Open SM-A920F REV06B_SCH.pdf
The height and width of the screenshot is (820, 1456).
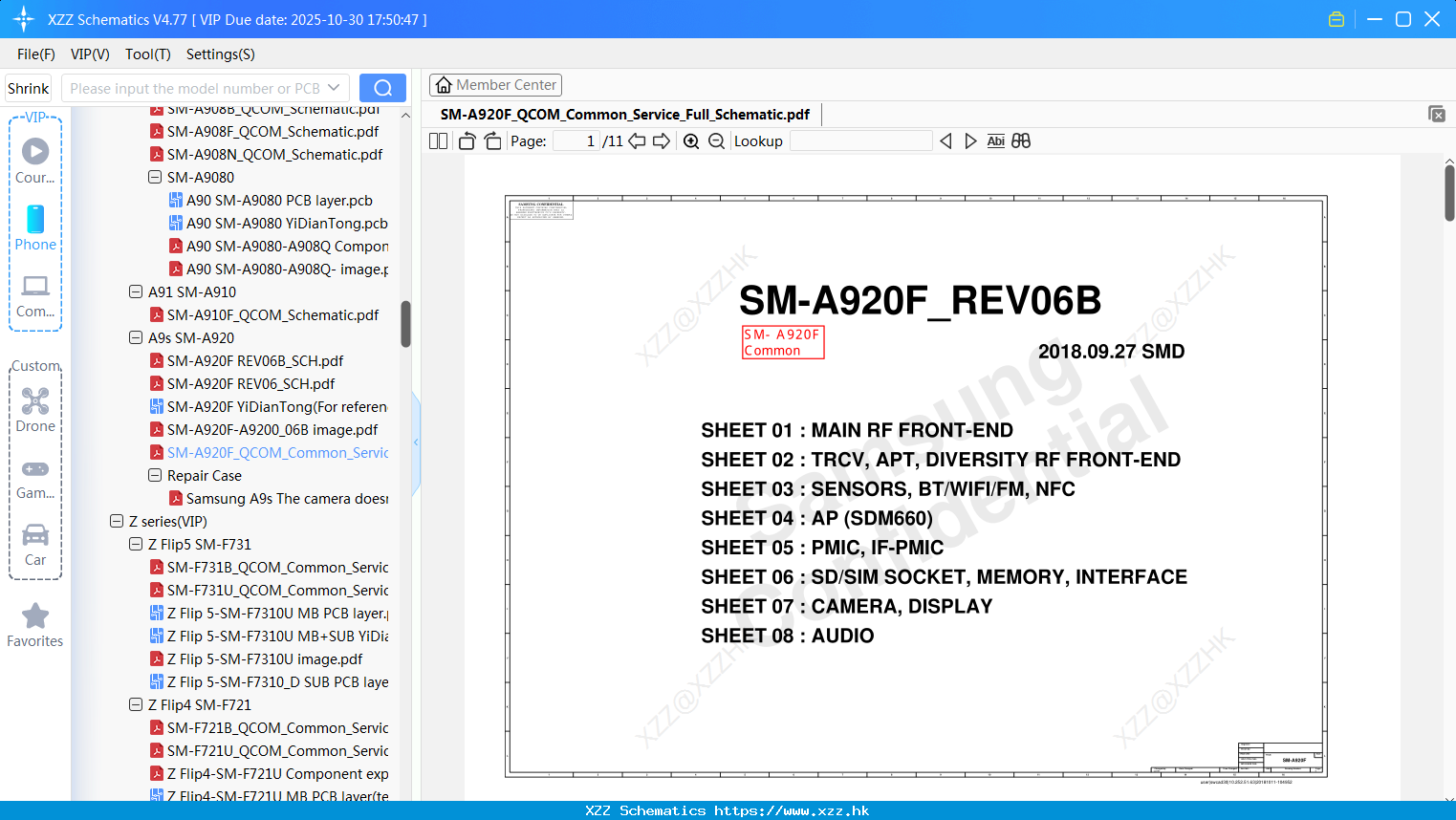click(255, 360)
